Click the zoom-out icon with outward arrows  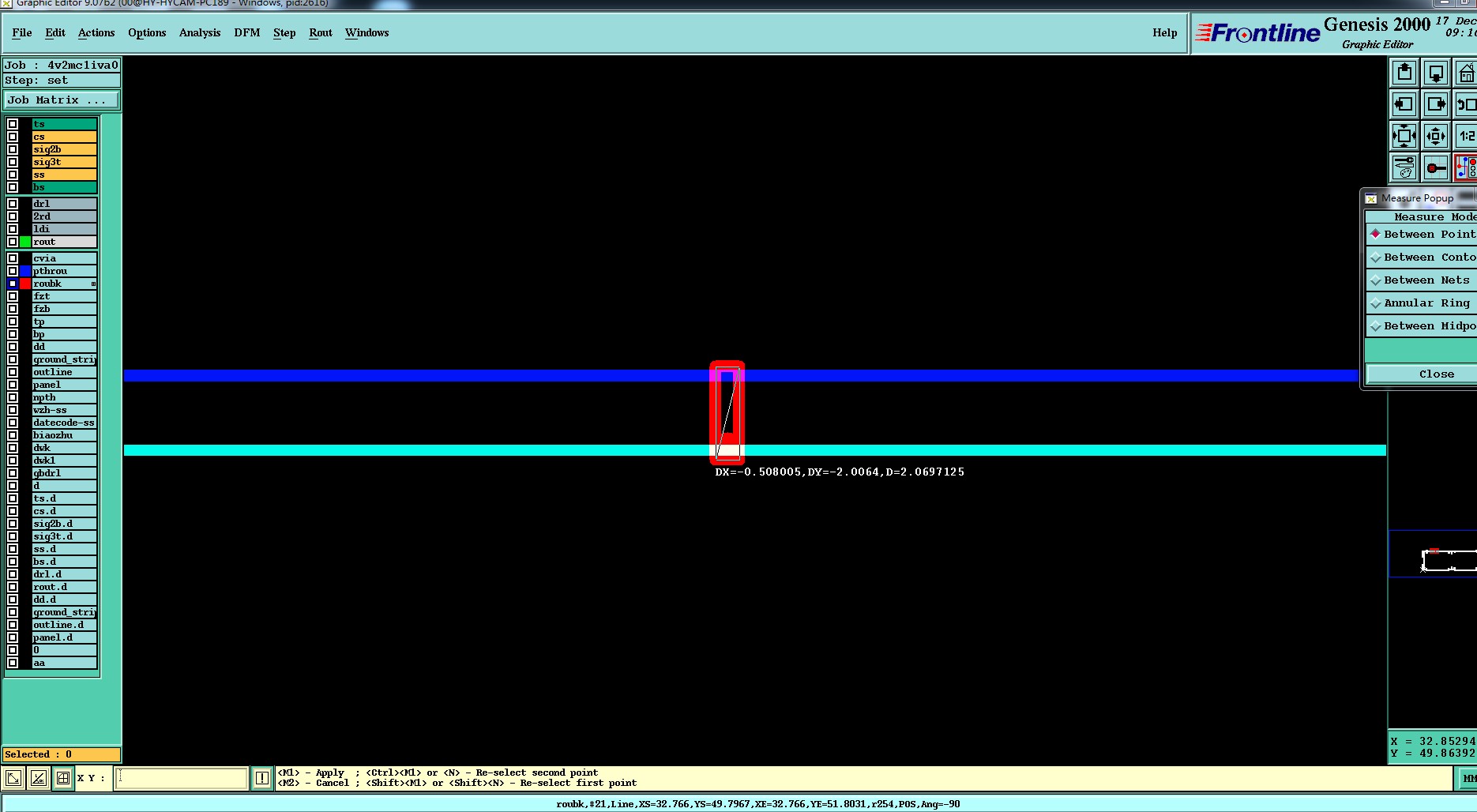(x=1436, y=136)
